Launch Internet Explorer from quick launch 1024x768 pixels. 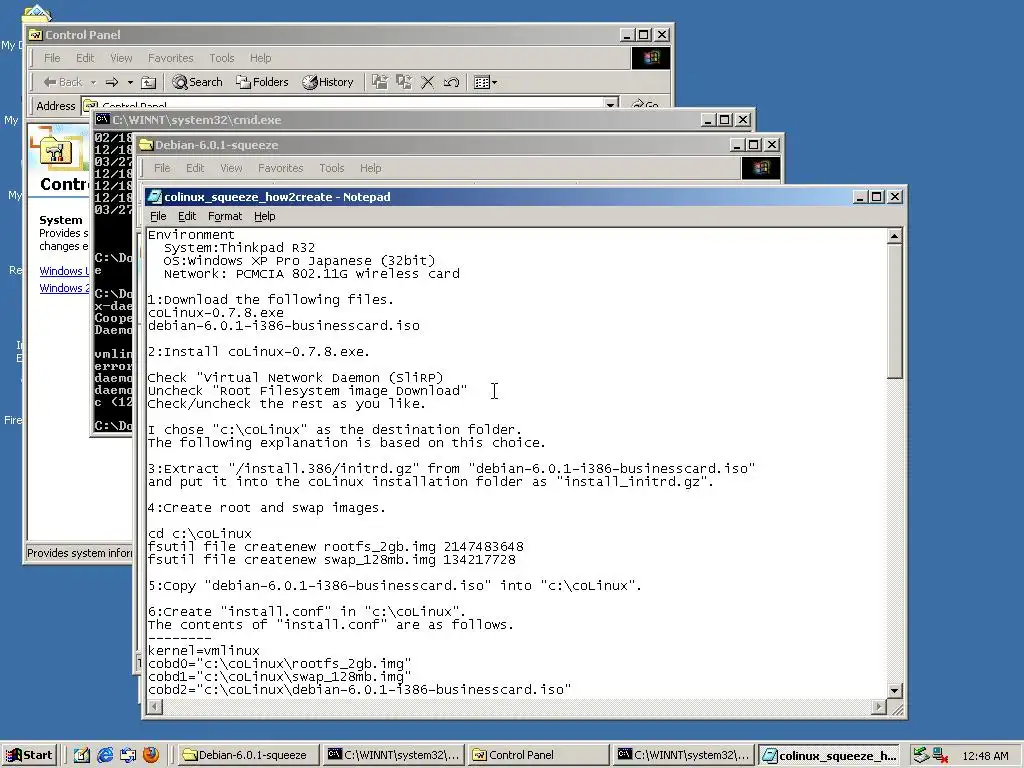[x=104, y=755]
